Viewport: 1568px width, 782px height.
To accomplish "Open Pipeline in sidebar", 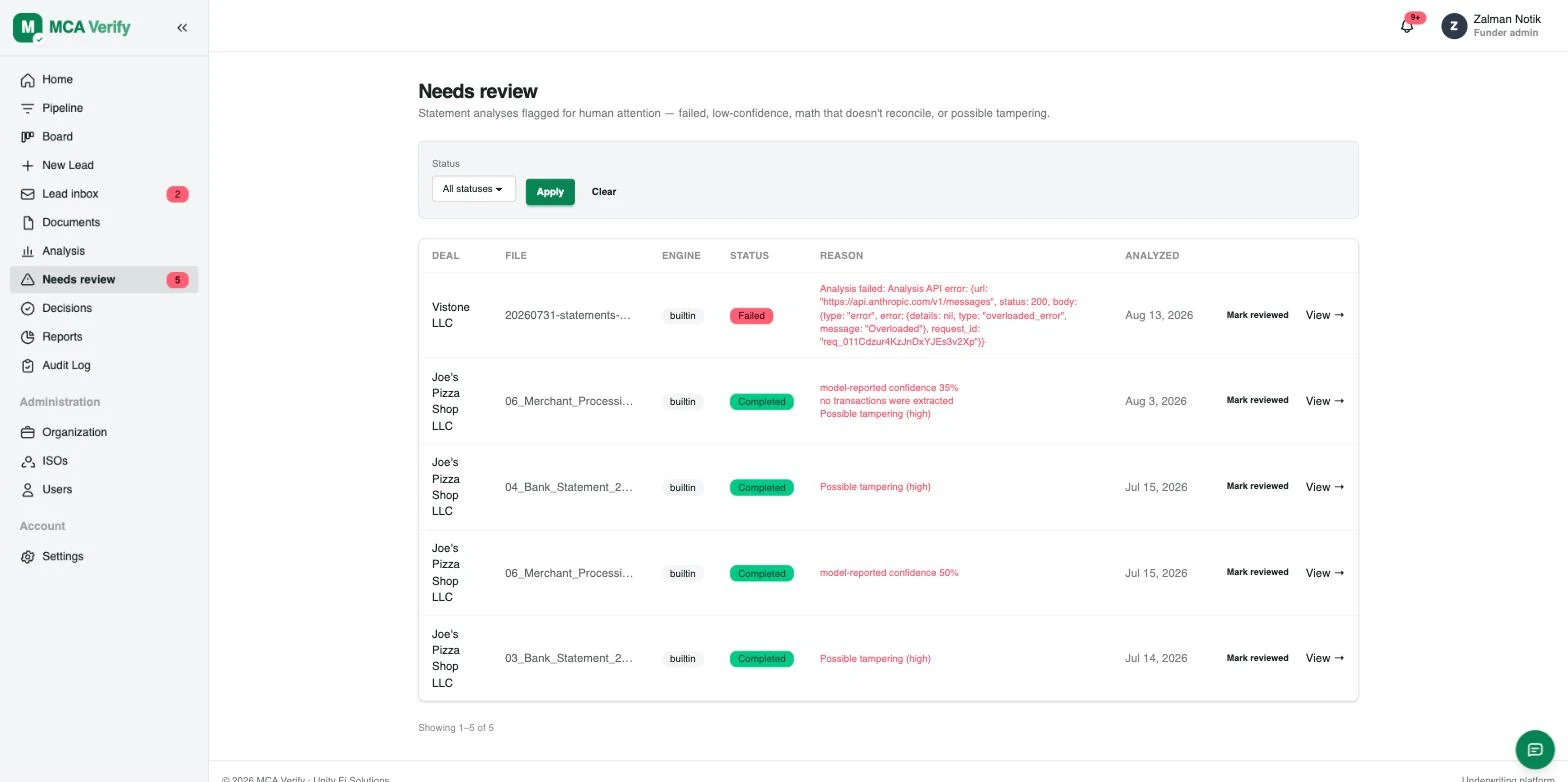I will point(104,108).
